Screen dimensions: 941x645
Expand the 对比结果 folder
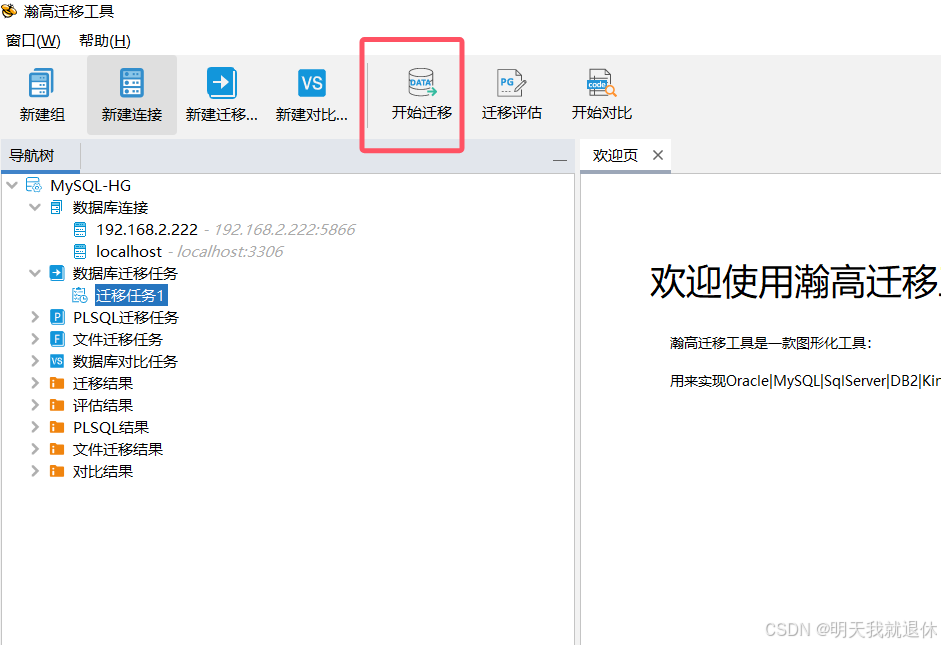[35, 472]
